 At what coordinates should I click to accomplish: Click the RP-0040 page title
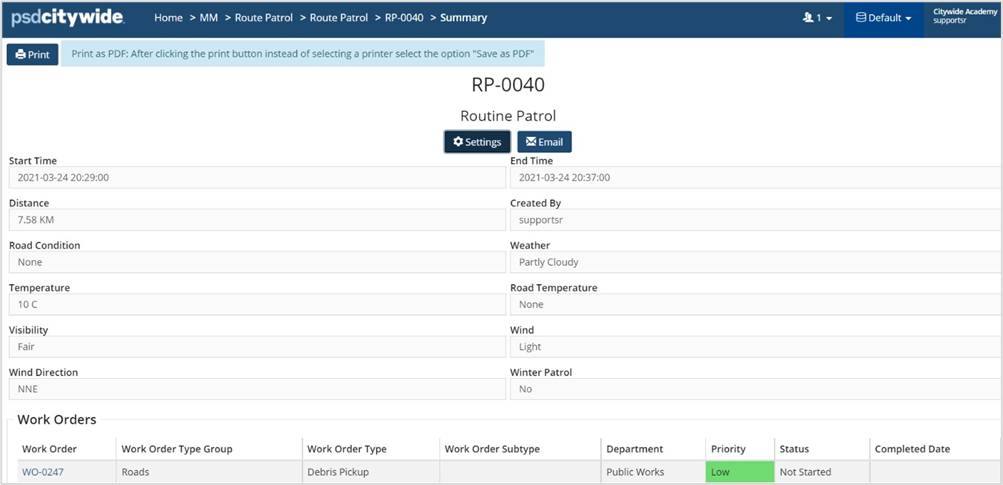point(508,84)
